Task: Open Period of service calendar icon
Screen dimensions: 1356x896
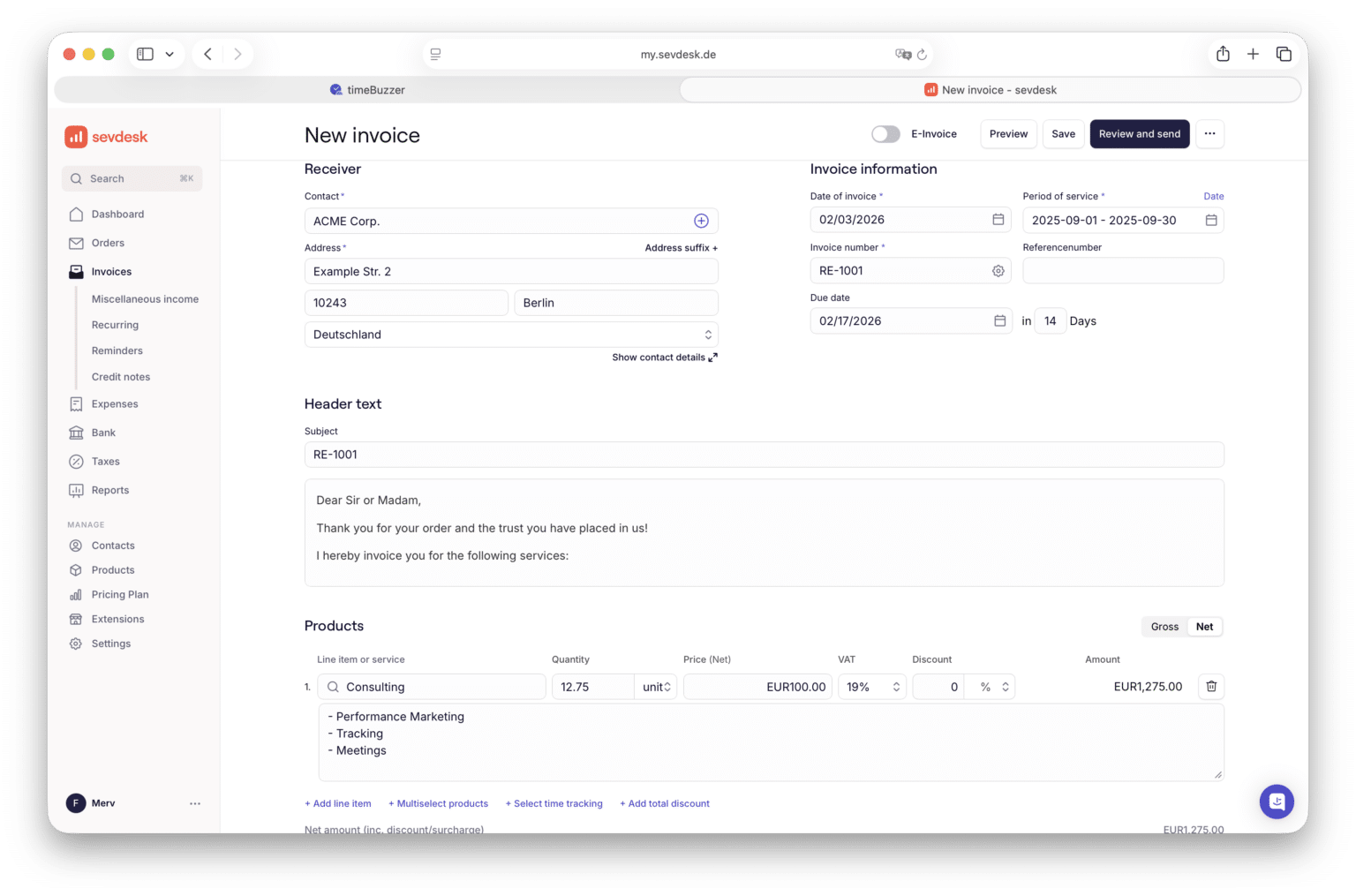Action: pyautogui.click(x=1211, y=221)
